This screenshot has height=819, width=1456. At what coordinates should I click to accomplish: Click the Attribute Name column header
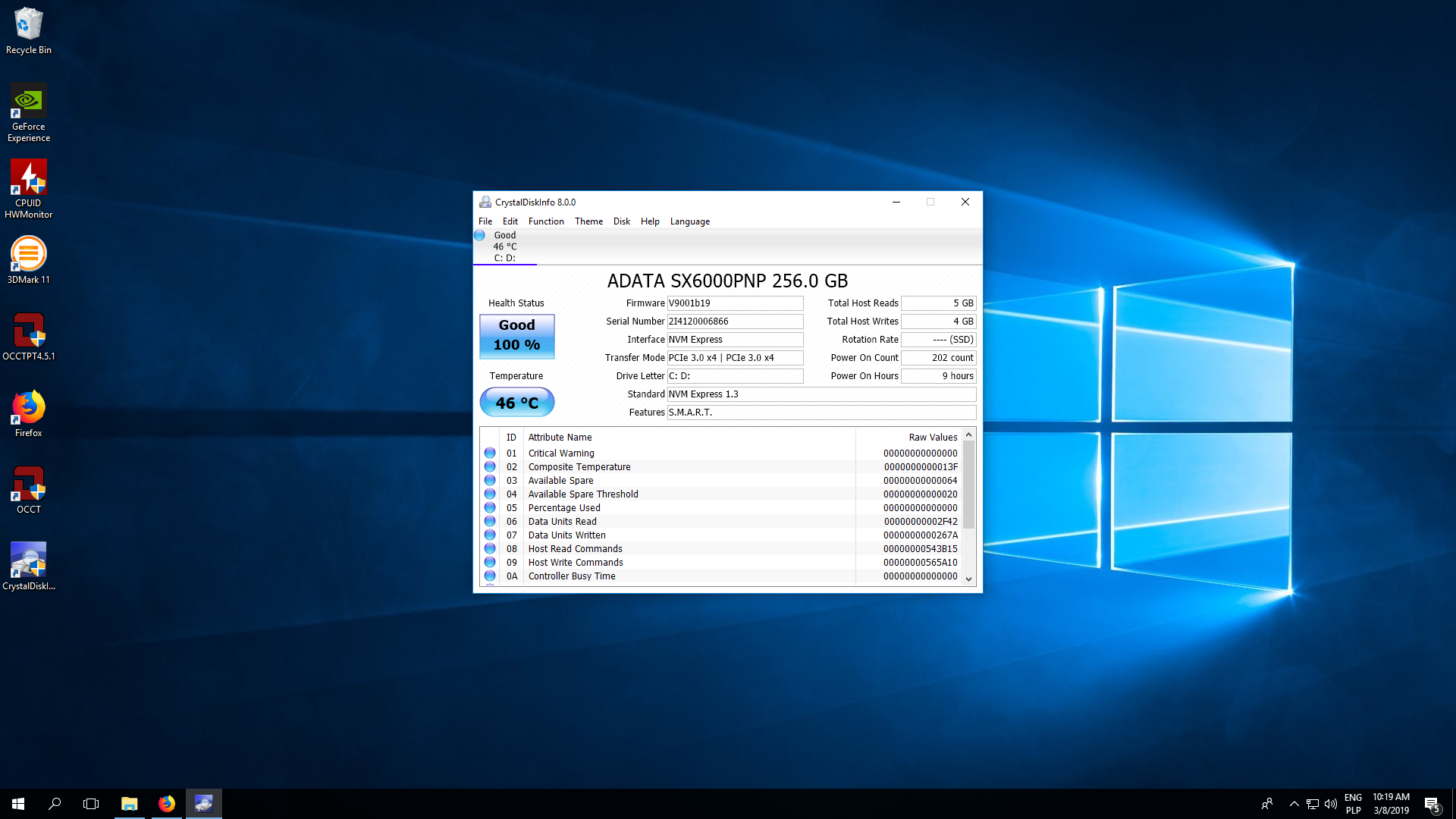689,438
